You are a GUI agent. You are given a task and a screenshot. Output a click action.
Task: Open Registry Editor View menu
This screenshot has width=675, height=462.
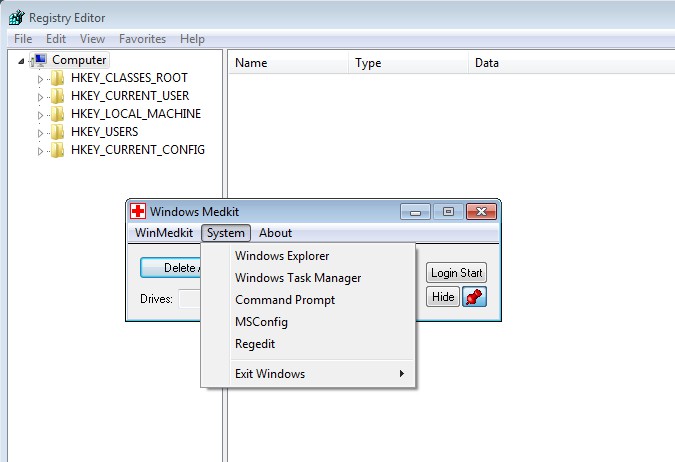[93, 39]
